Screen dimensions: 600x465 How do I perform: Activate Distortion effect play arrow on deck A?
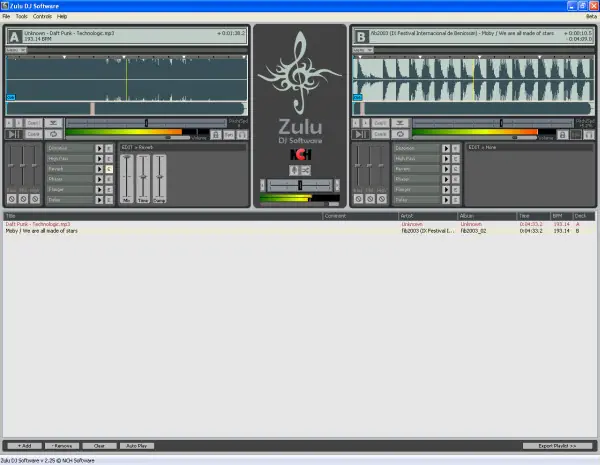coord(99,148)
